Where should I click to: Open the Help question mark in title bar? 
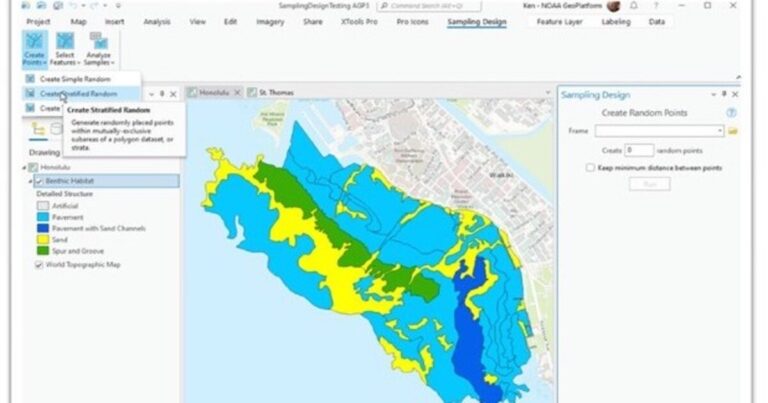click(x=656, y=6)
